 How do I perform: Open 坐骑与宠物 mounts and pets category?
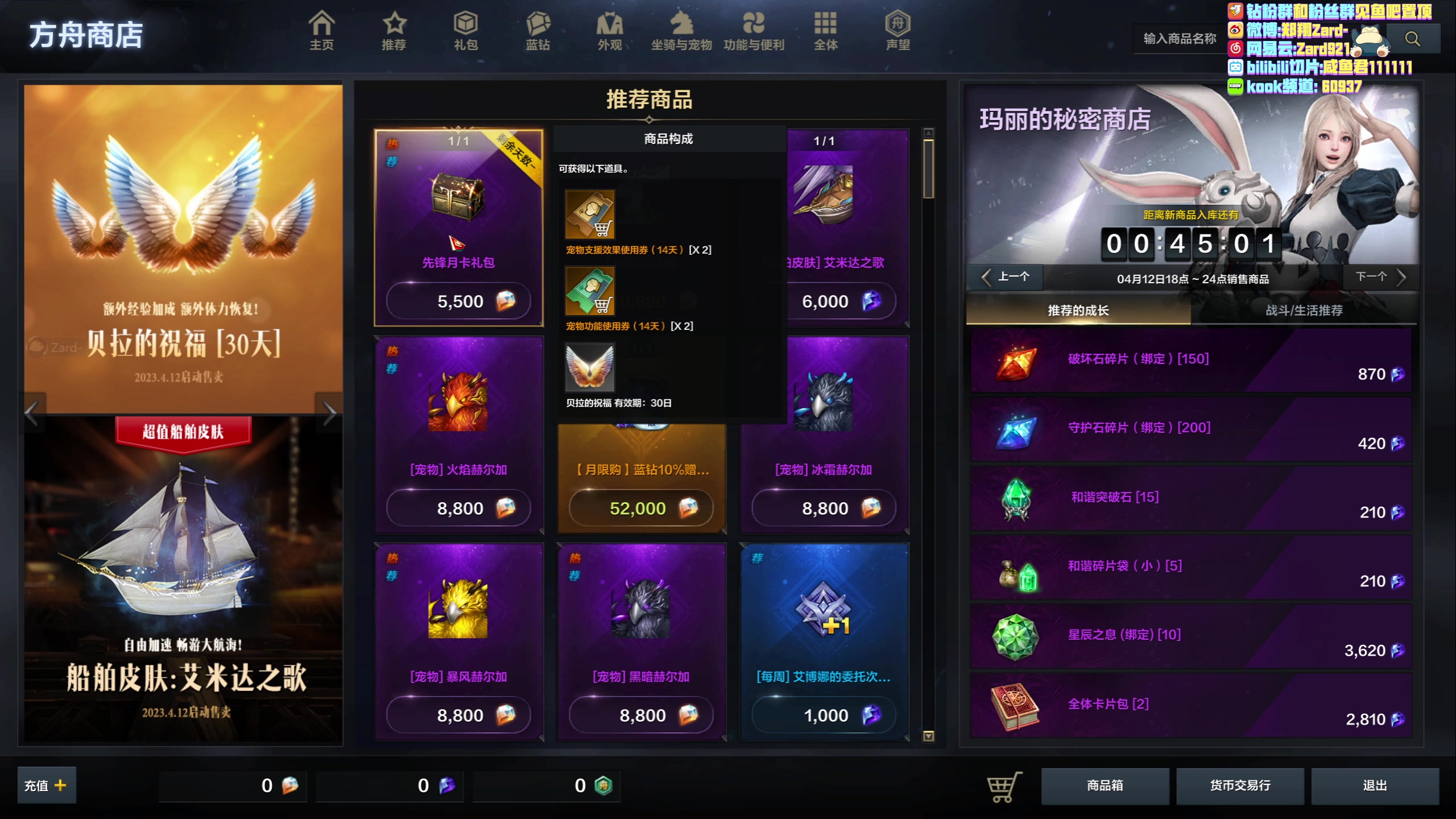681,30
